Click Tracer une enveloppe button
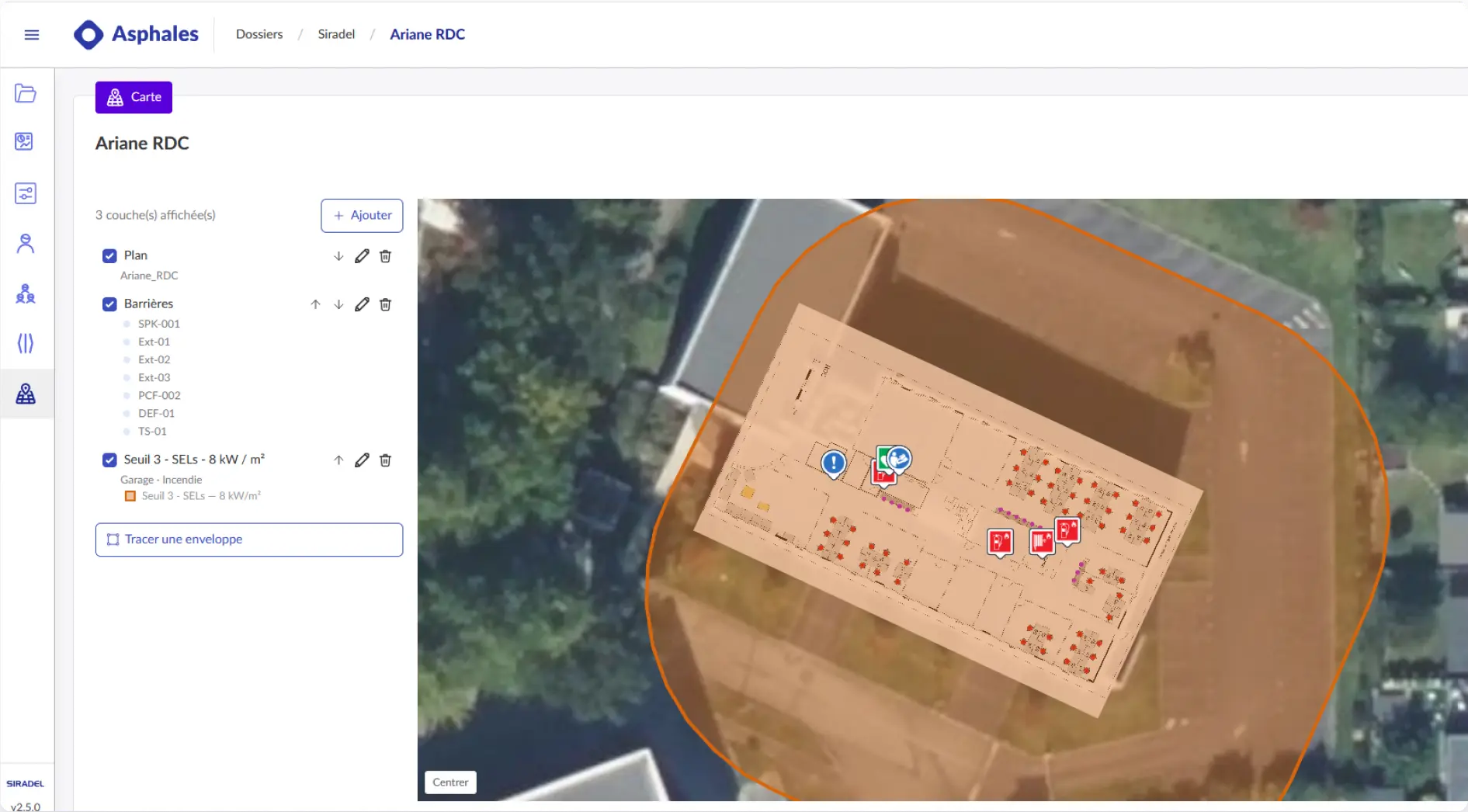Image resolution: width=1468 pixels, height=812 pixels. coord(249,540)
